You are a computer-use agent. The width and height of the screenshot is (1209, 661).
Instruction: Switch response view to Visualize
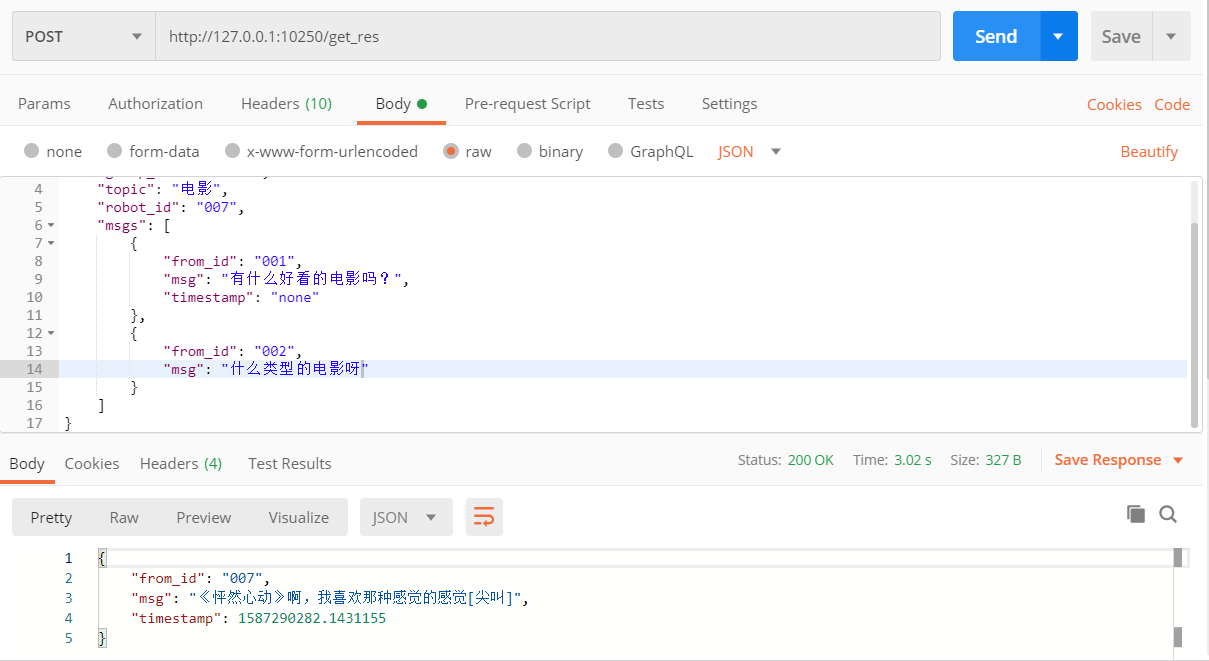pyautogui.click(x=298, y=517)
